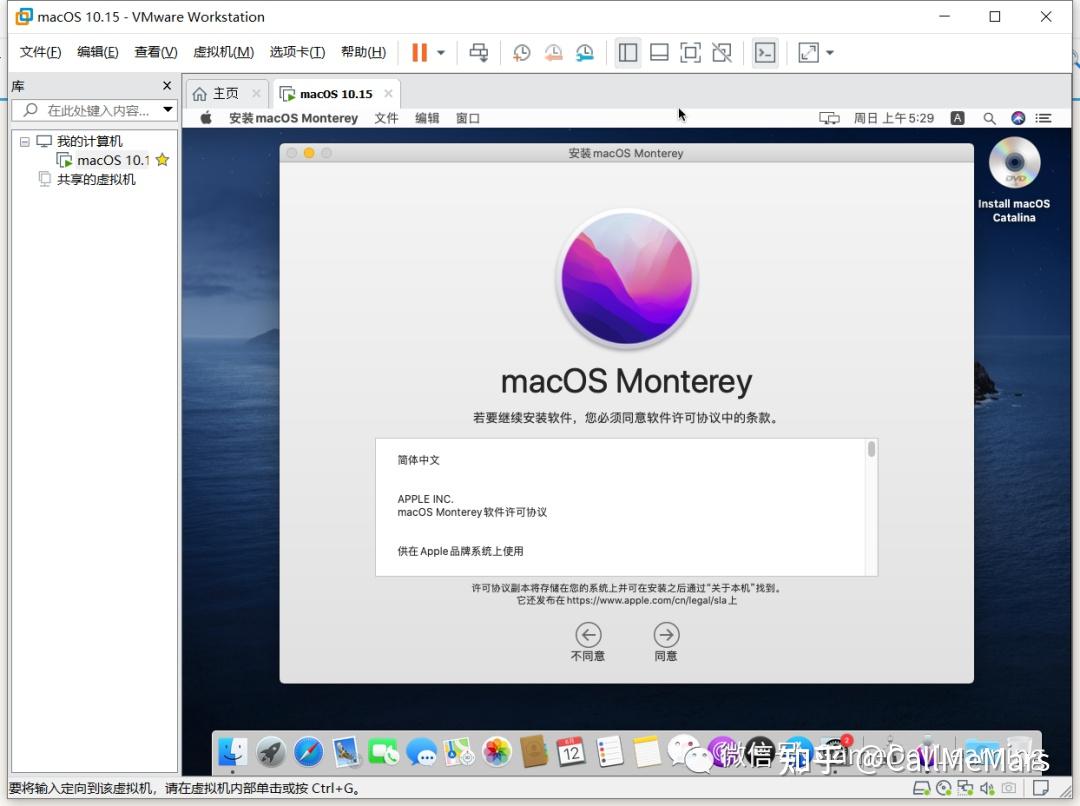Expand the pause button dropdown arrow
Image resolution: width=1080 pixels, height=806 pixels.
coord(441,52)
